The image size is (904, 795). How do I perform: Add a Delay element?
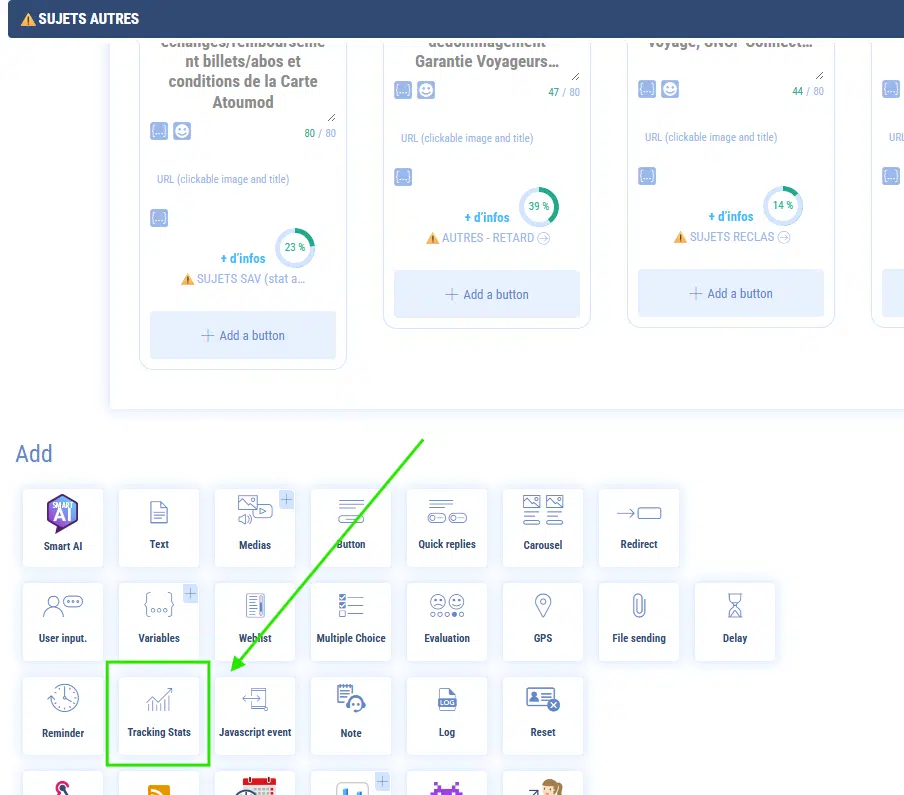click(735, 621)
